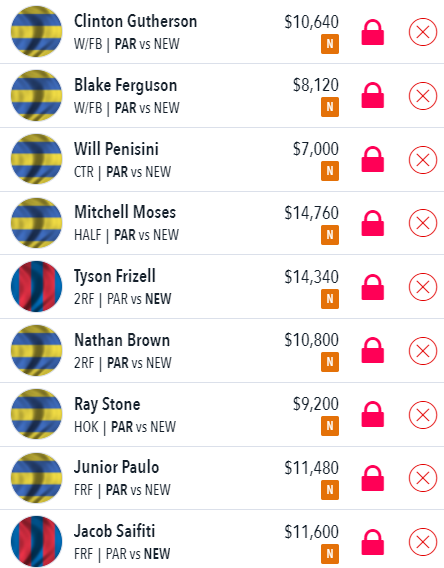Remove Jacob Saifiti with the X button
444x568 pixels.
coord(423,542)
